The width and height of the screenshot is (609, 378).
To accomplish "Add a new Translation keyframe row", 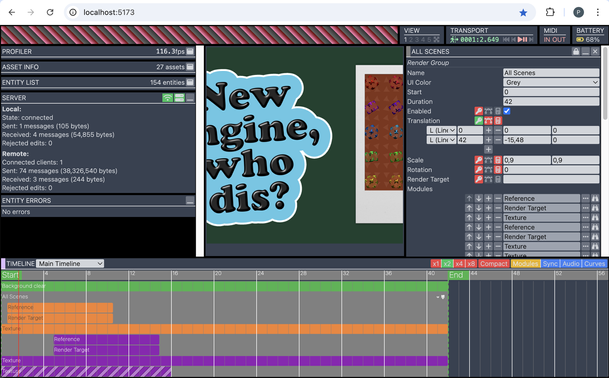I will point(488,150).
